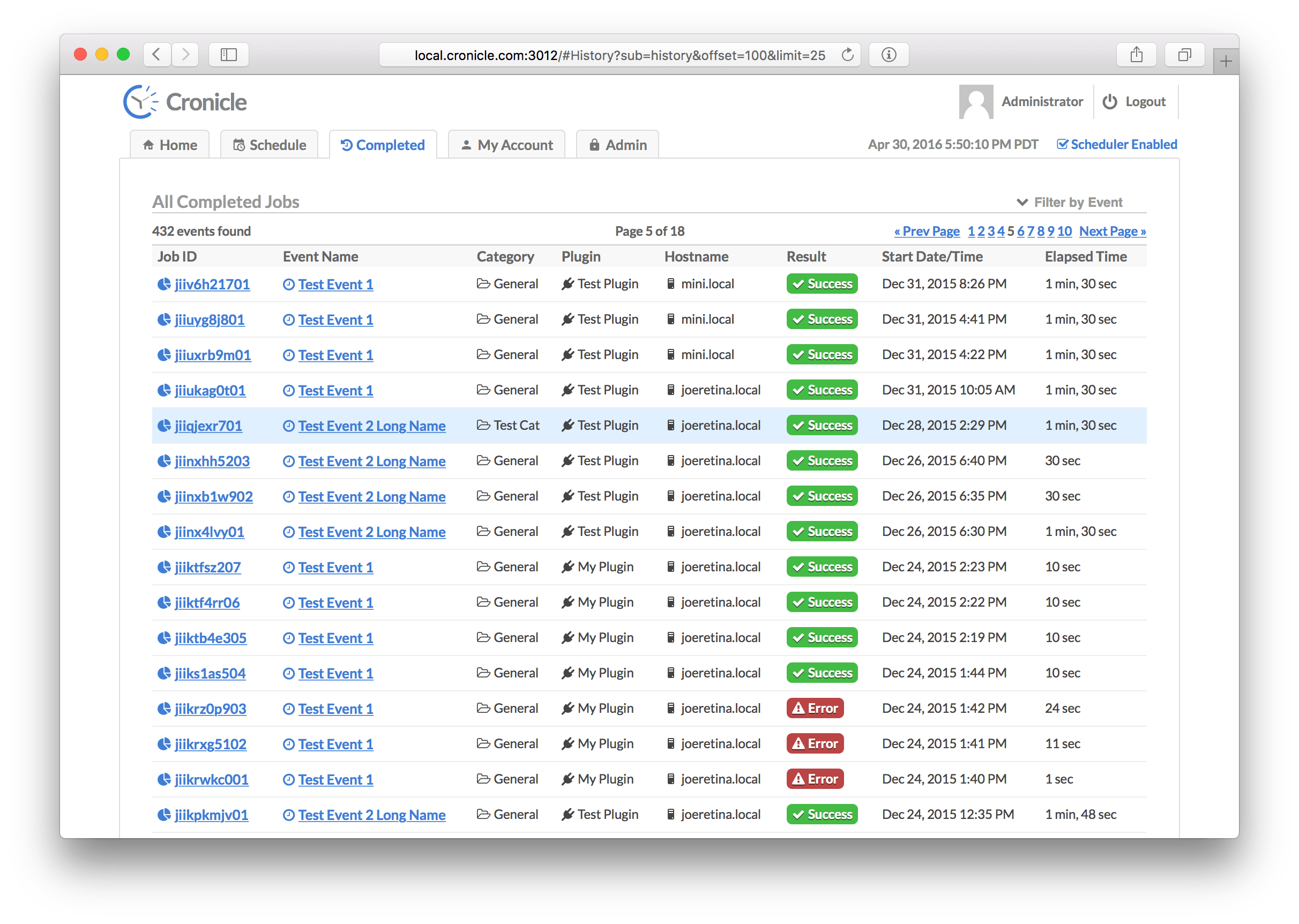The width and height of the screenshot is (1299, 924).
Task: Open the Admin tab
Action: click(618, 145)
